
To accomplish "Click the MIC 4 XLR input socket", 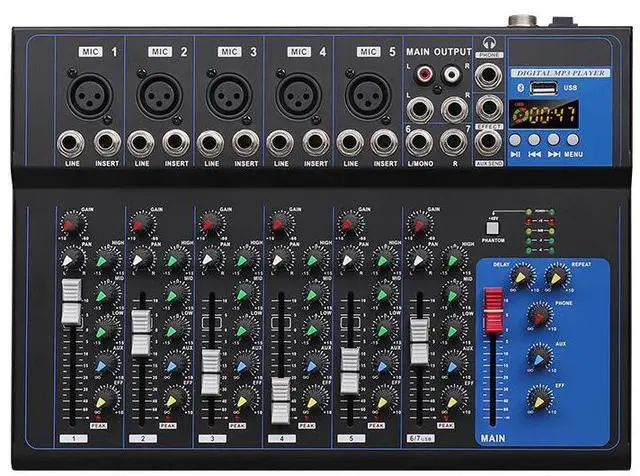I will click(299, 96).
